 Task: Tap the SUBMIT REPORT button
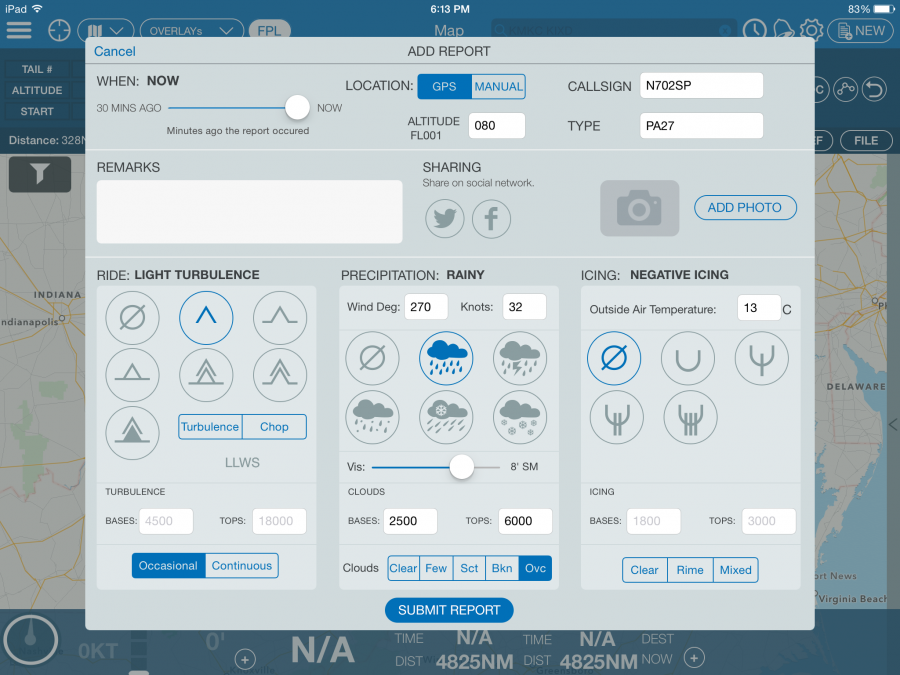coord(448,610)
